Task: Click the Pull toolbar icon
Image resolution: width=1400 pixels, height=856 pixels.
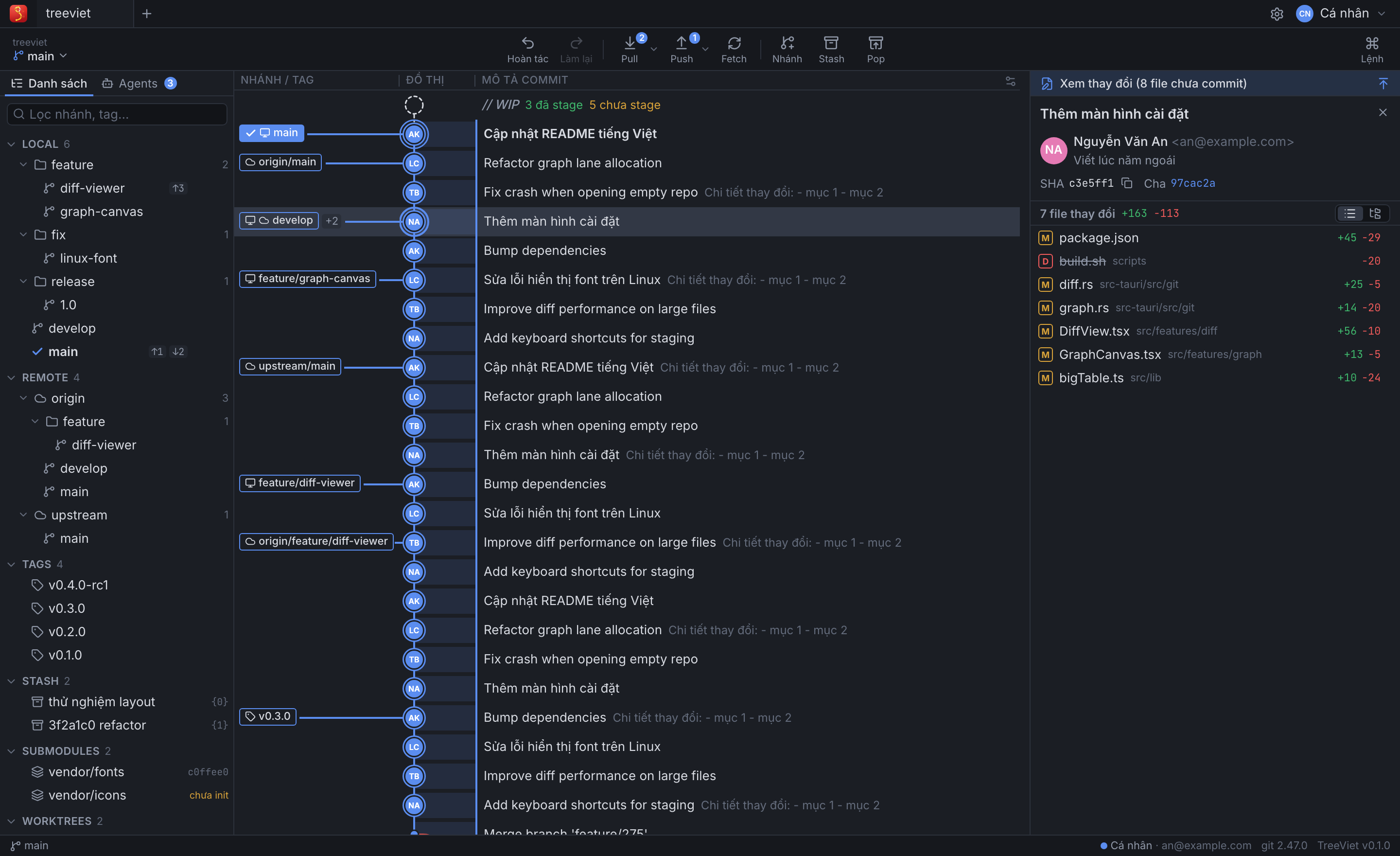Action: pyautogui.click(x=630, y=43)
